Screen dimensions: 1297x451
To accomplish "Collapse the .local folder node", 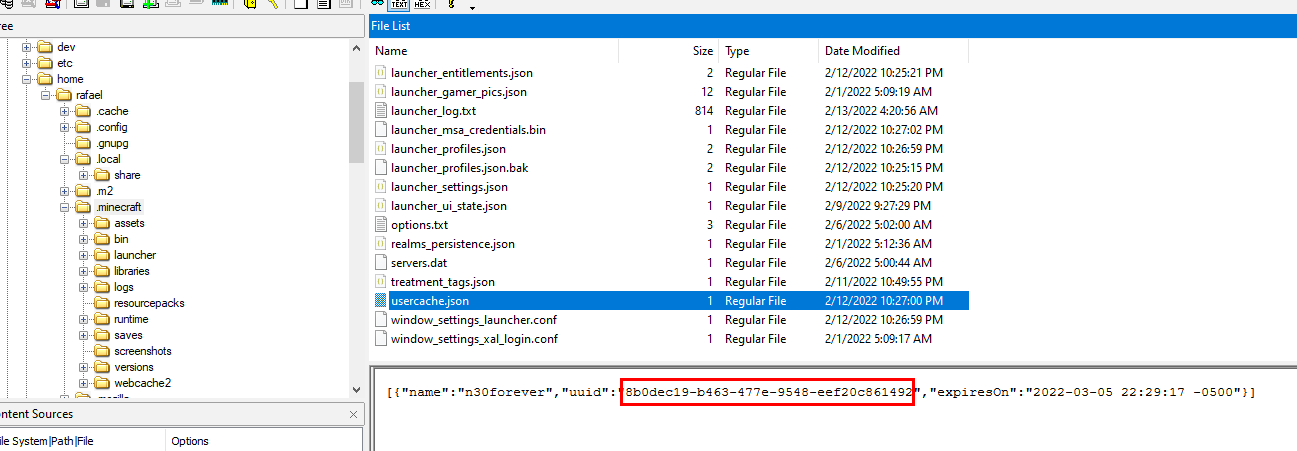I will point(65,159).
